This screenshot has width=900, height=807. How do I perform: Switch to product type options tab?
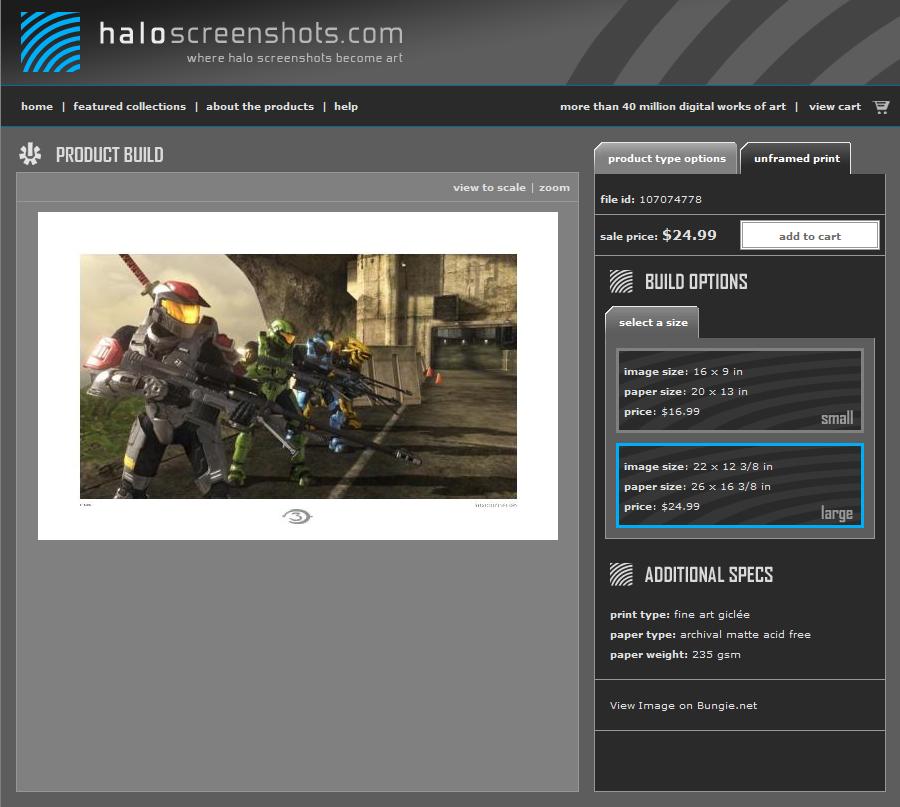[666, 158]
